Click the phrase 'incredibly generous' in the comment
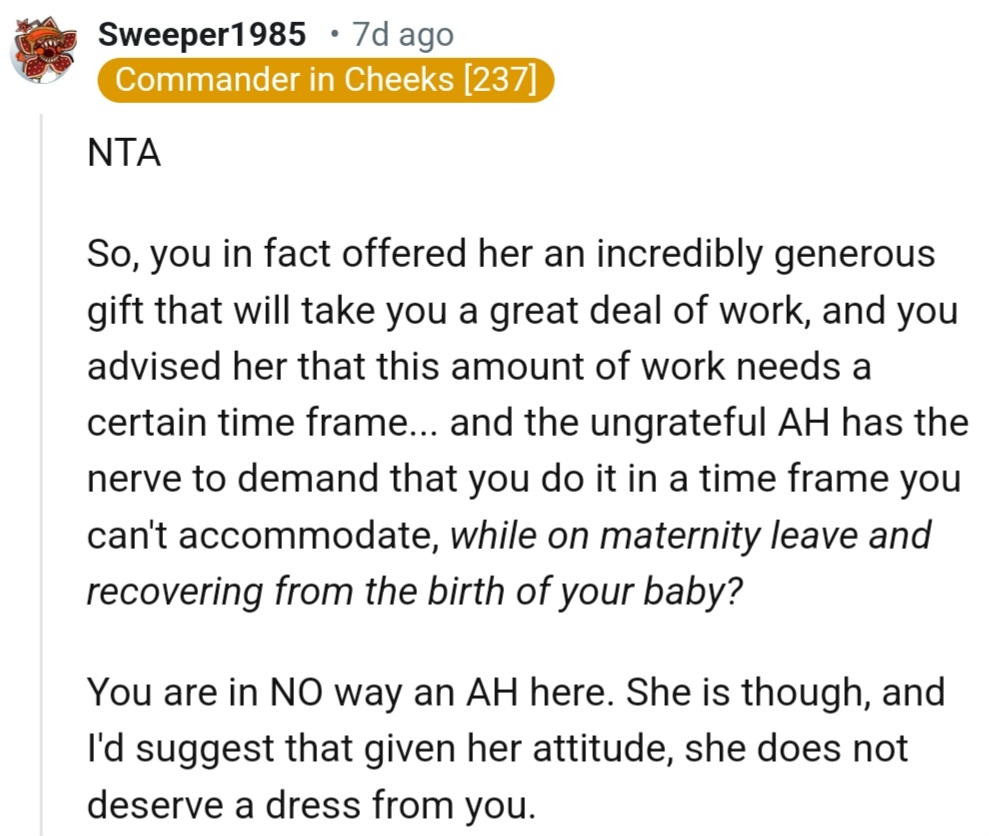The image size is (989, 836). click(x=766, y=254)
